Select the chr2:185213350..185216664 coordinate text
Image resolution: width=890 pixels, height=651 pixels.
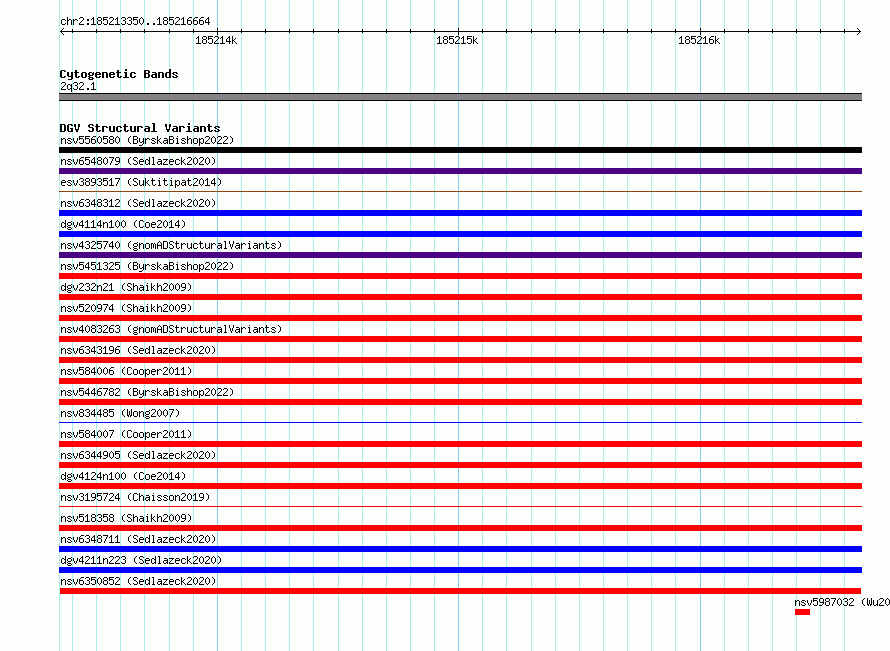tap(135, 22)
